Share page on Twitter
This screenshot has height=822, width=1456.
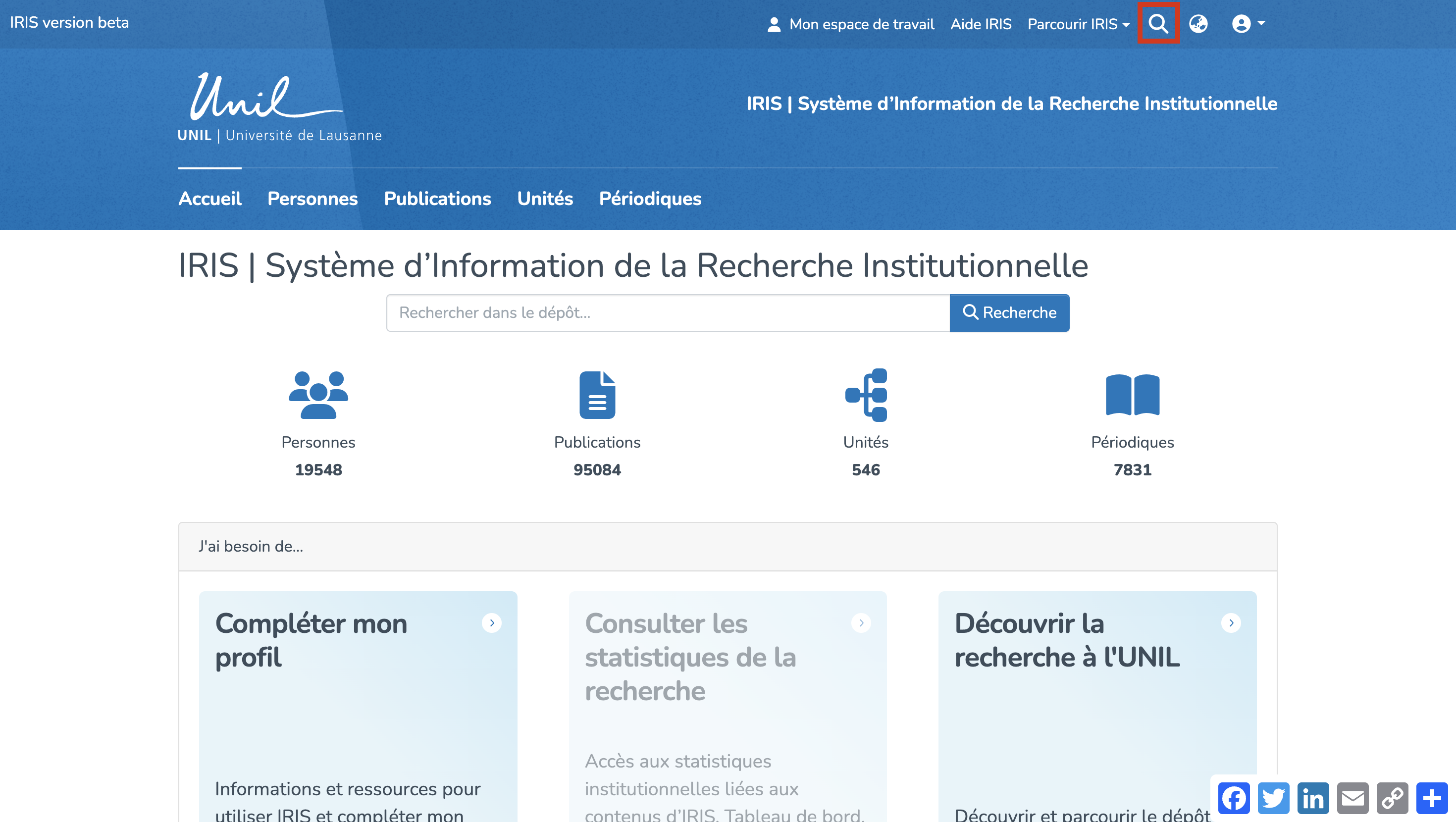[x=1273, y=798]
